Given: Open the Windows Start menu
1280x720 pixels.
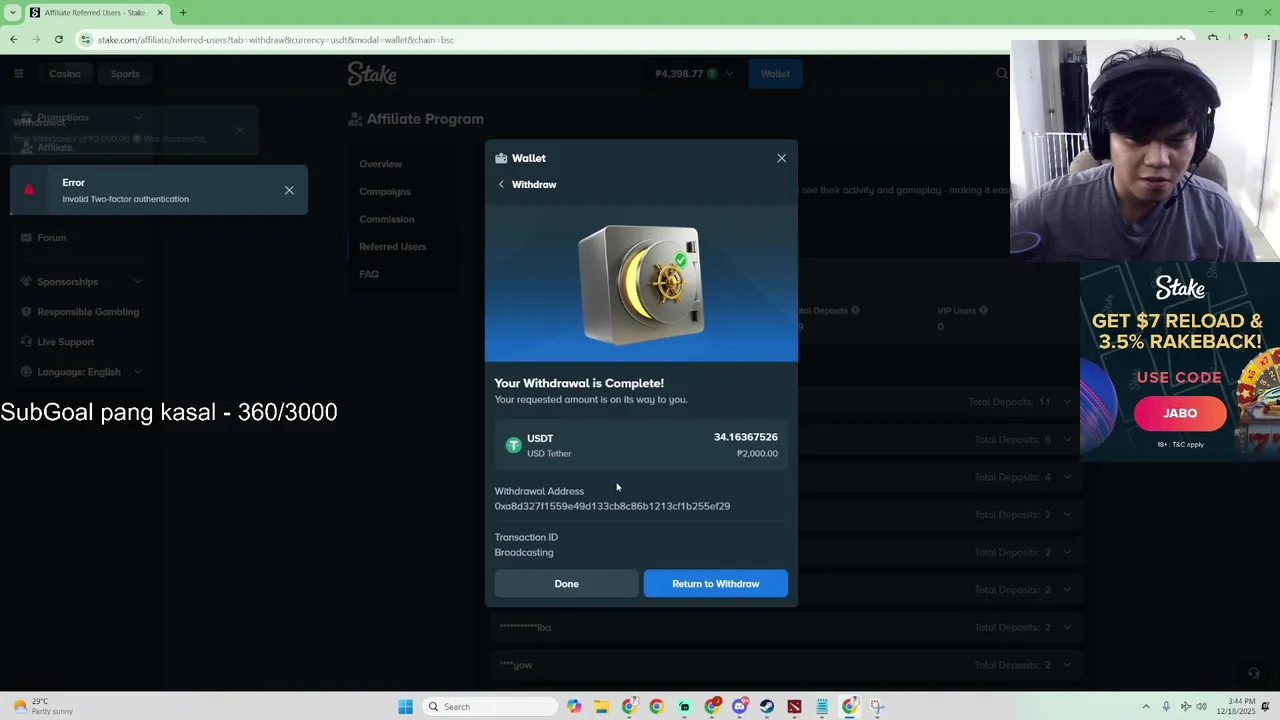Looking at the screenshot, I should (x=405, y=707).
